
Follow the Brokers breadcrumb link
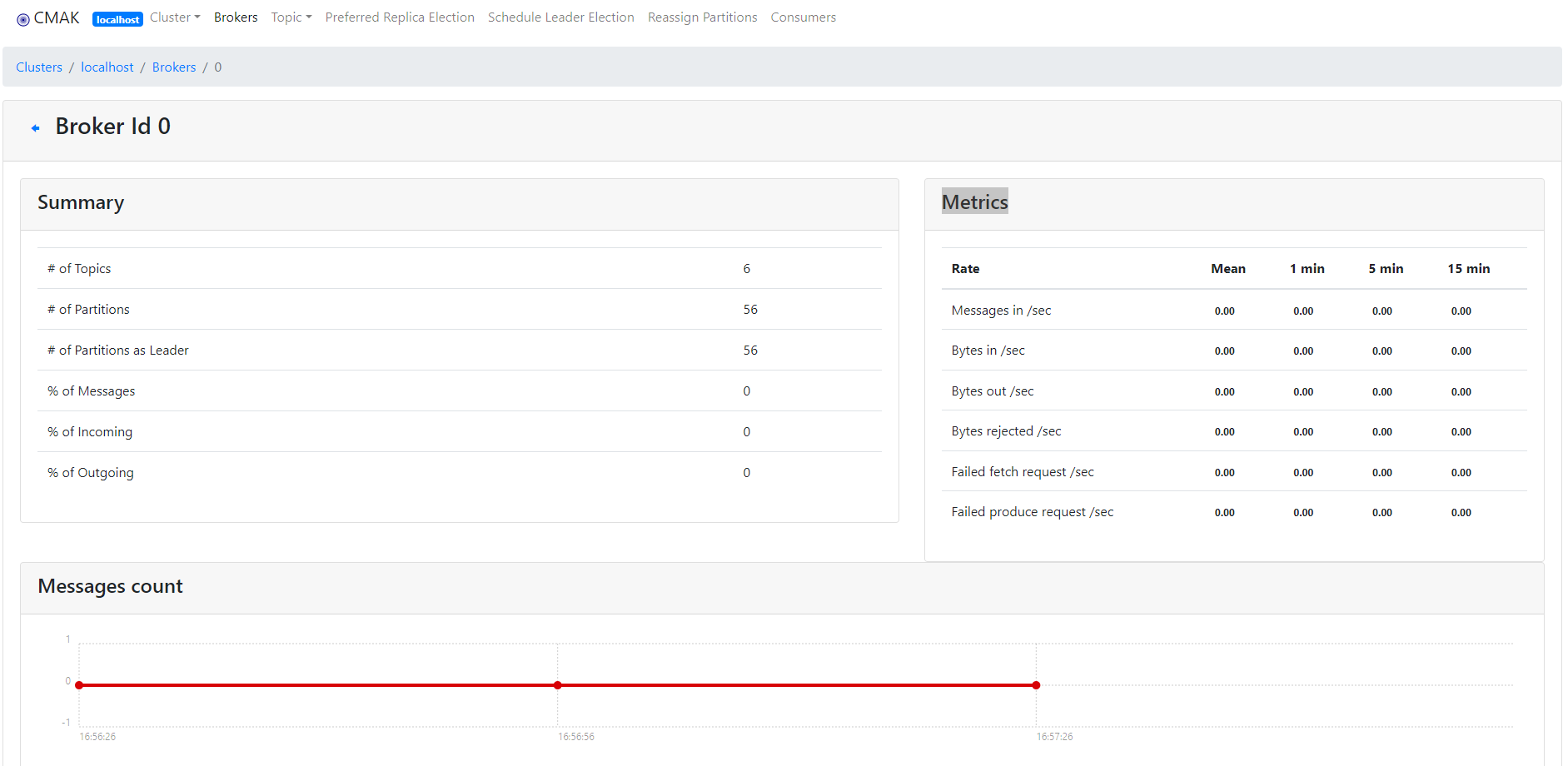[x=174, y=67]
